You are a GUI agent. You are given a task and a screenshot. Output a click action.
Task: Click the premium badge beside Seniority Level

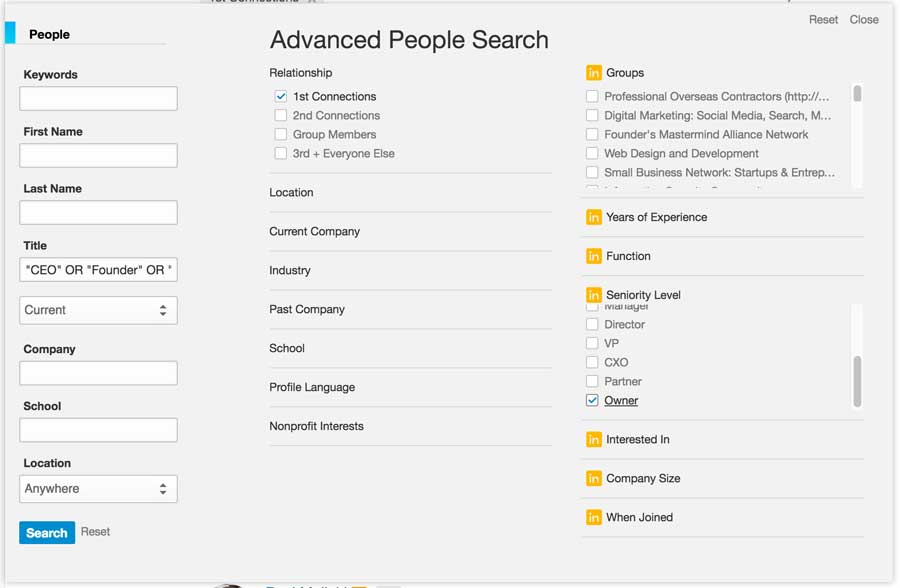(593, 295)
